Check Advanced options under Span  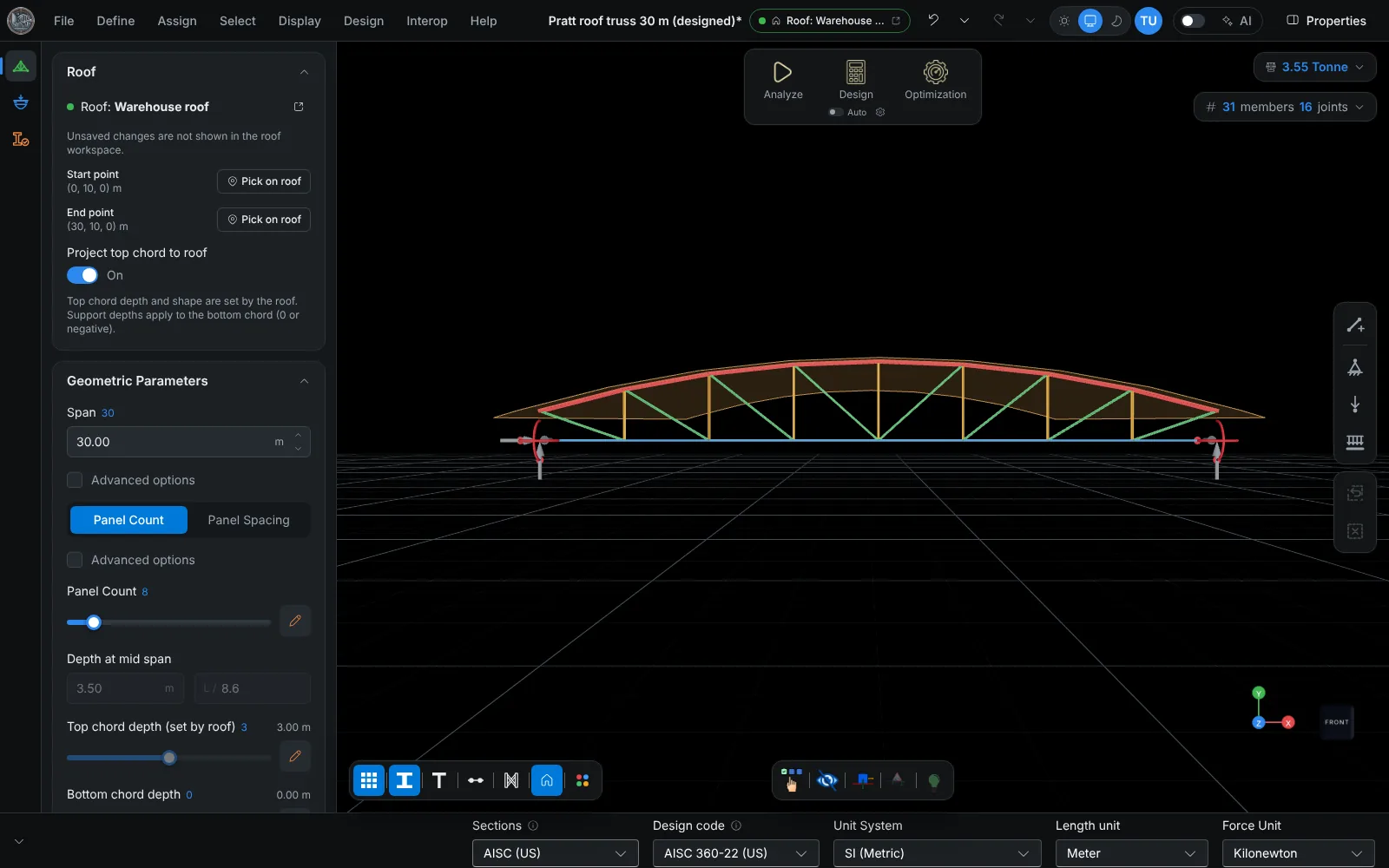(x=75, y=480)
